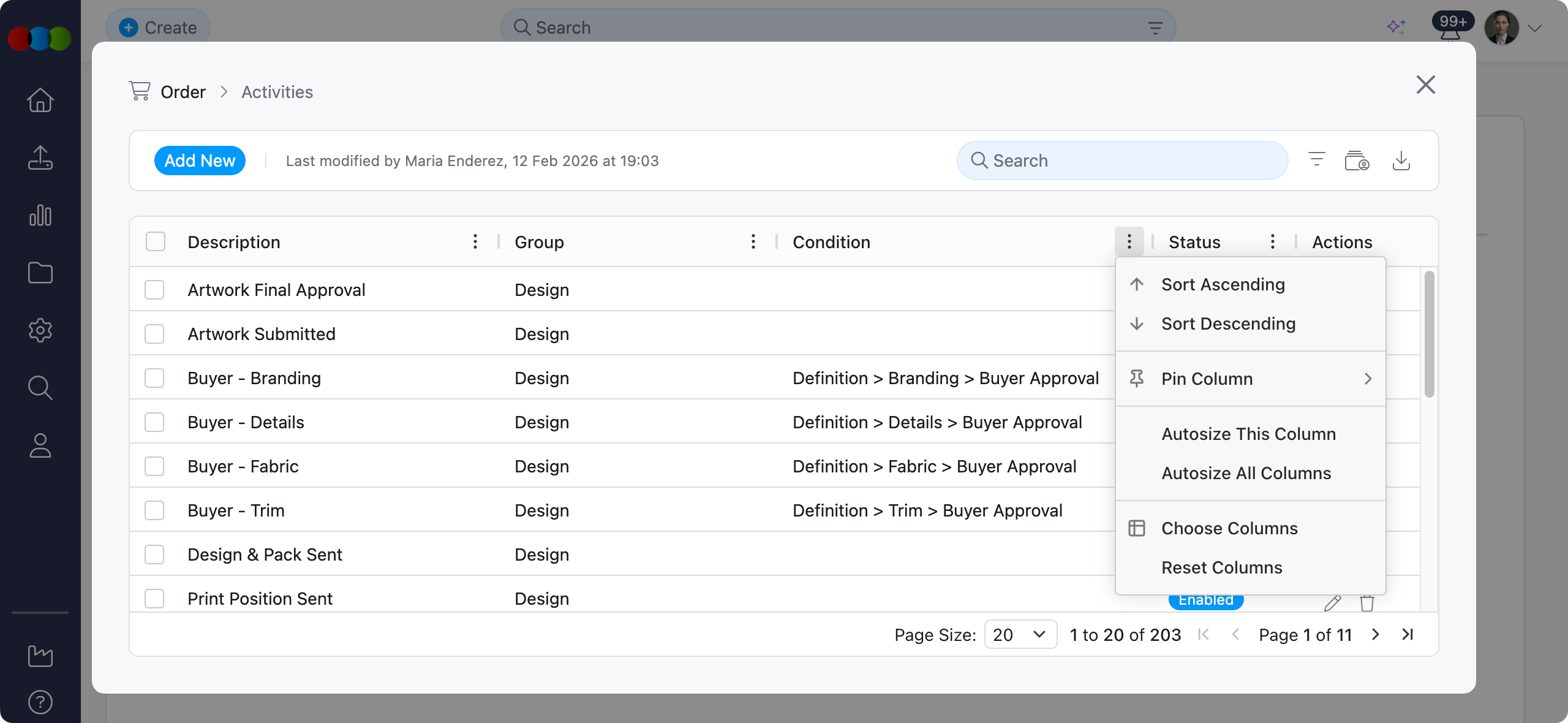This screenshot has width=1568, height=723.
Task: Click the Help question-mark icon at sidebar bottom
Action: [40, 702]
